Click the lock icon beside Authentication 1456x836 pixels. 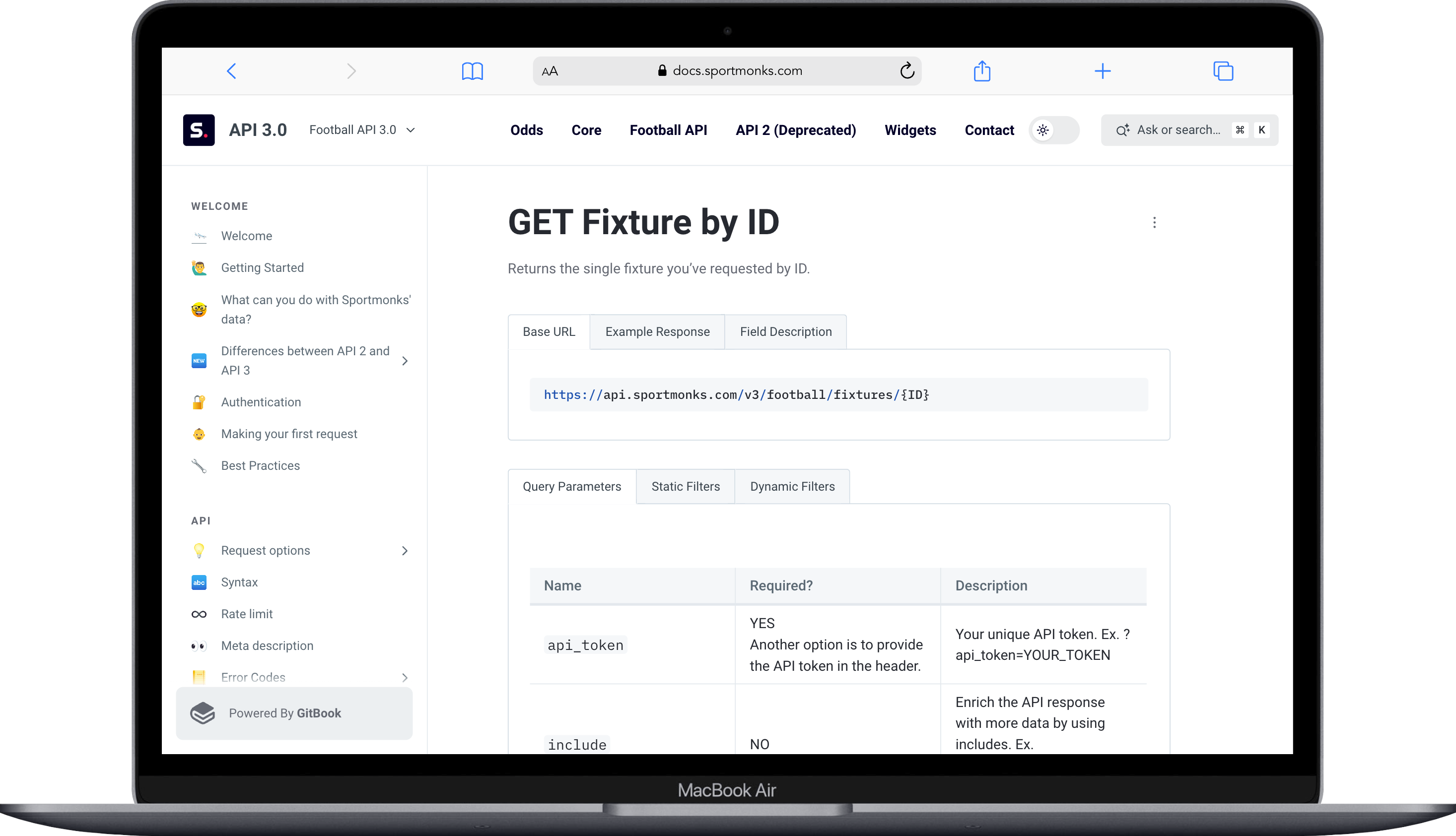click(199, 402)
